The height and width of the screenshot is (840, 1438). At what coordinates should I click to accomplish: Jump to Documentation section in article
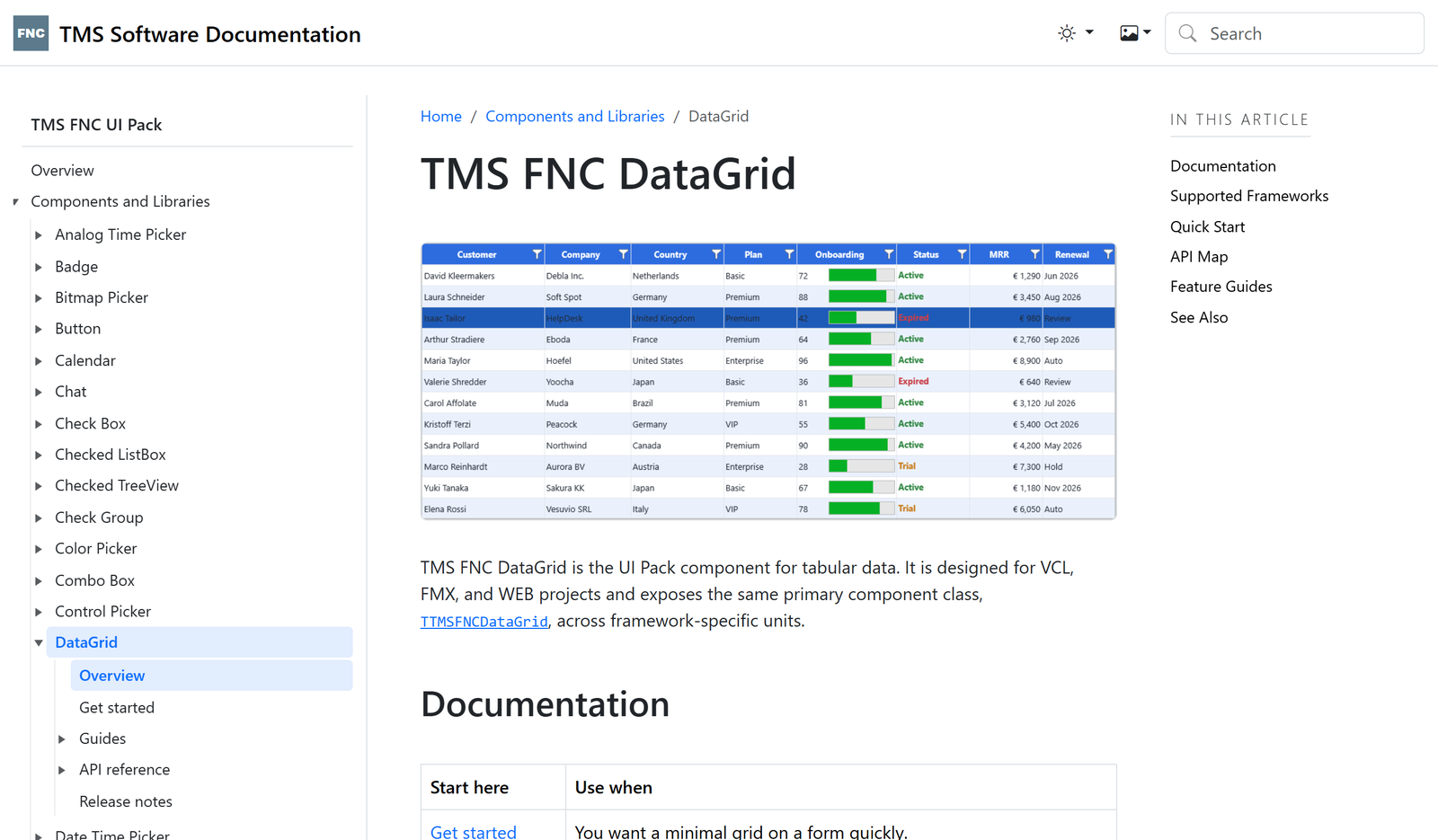pos(1223,166)
